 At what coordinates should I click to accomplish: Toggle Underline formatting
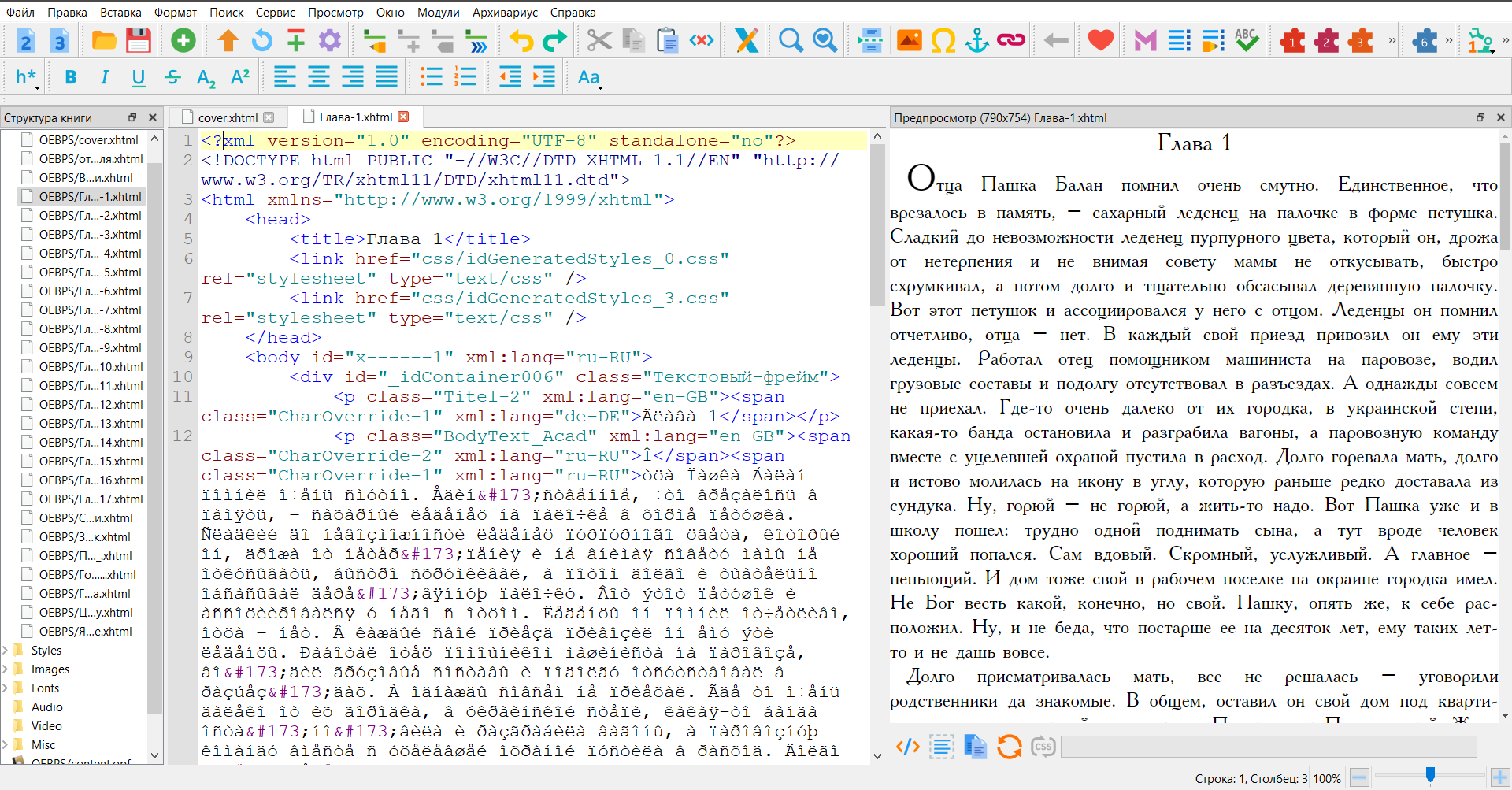tap(139, 77)
